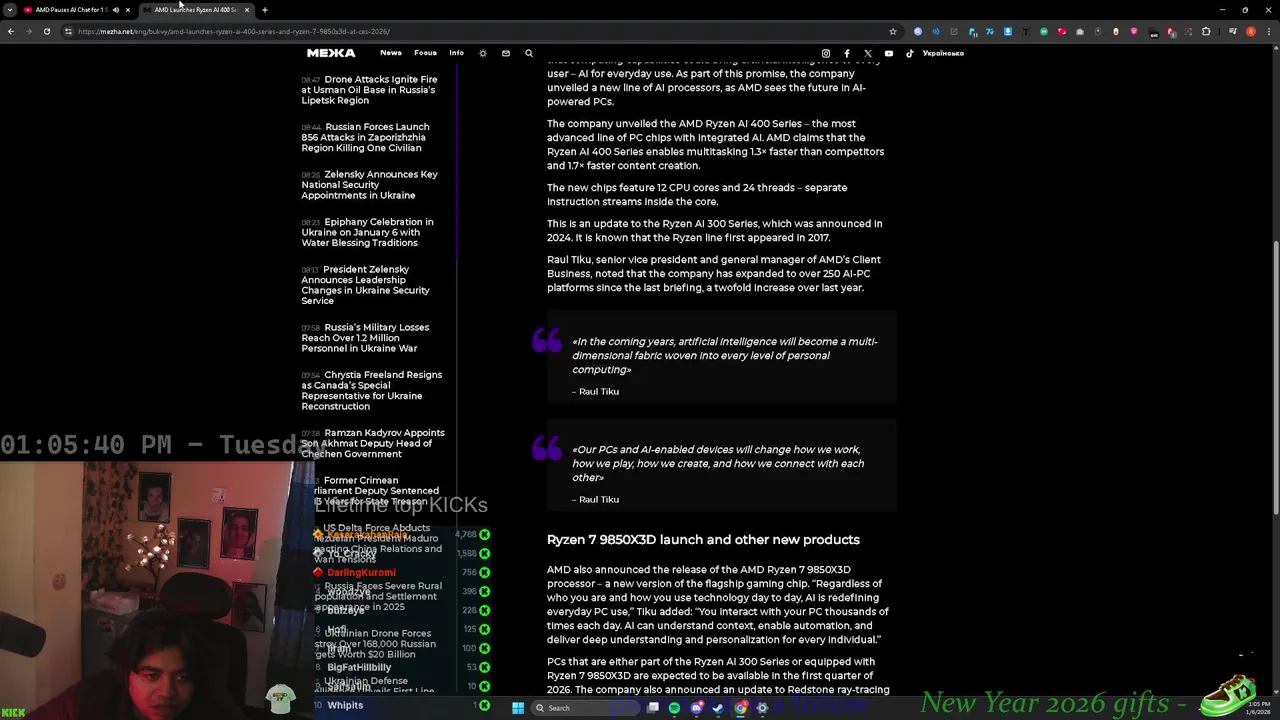Open the Focus menu item

pos(425,53)
